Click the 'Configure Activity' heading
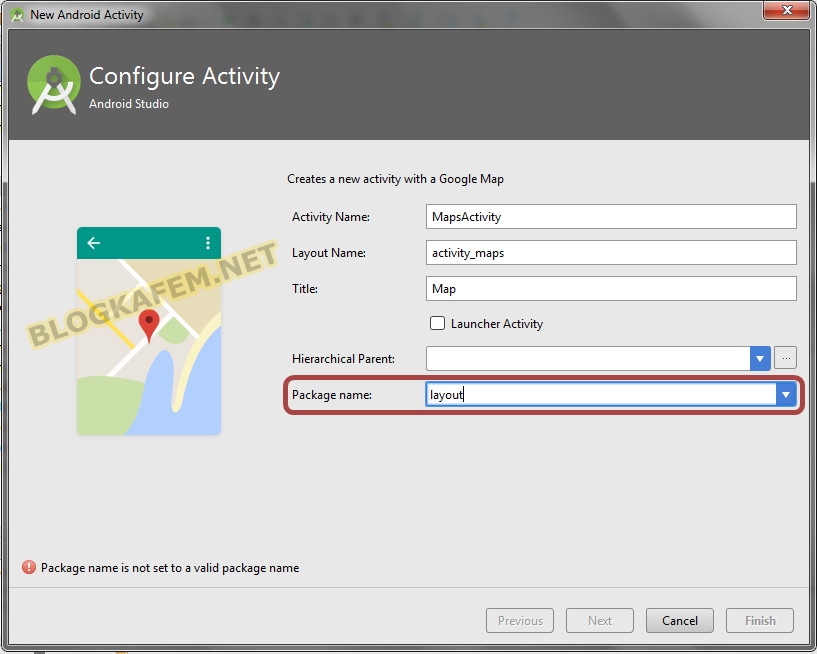 [184, 76]
